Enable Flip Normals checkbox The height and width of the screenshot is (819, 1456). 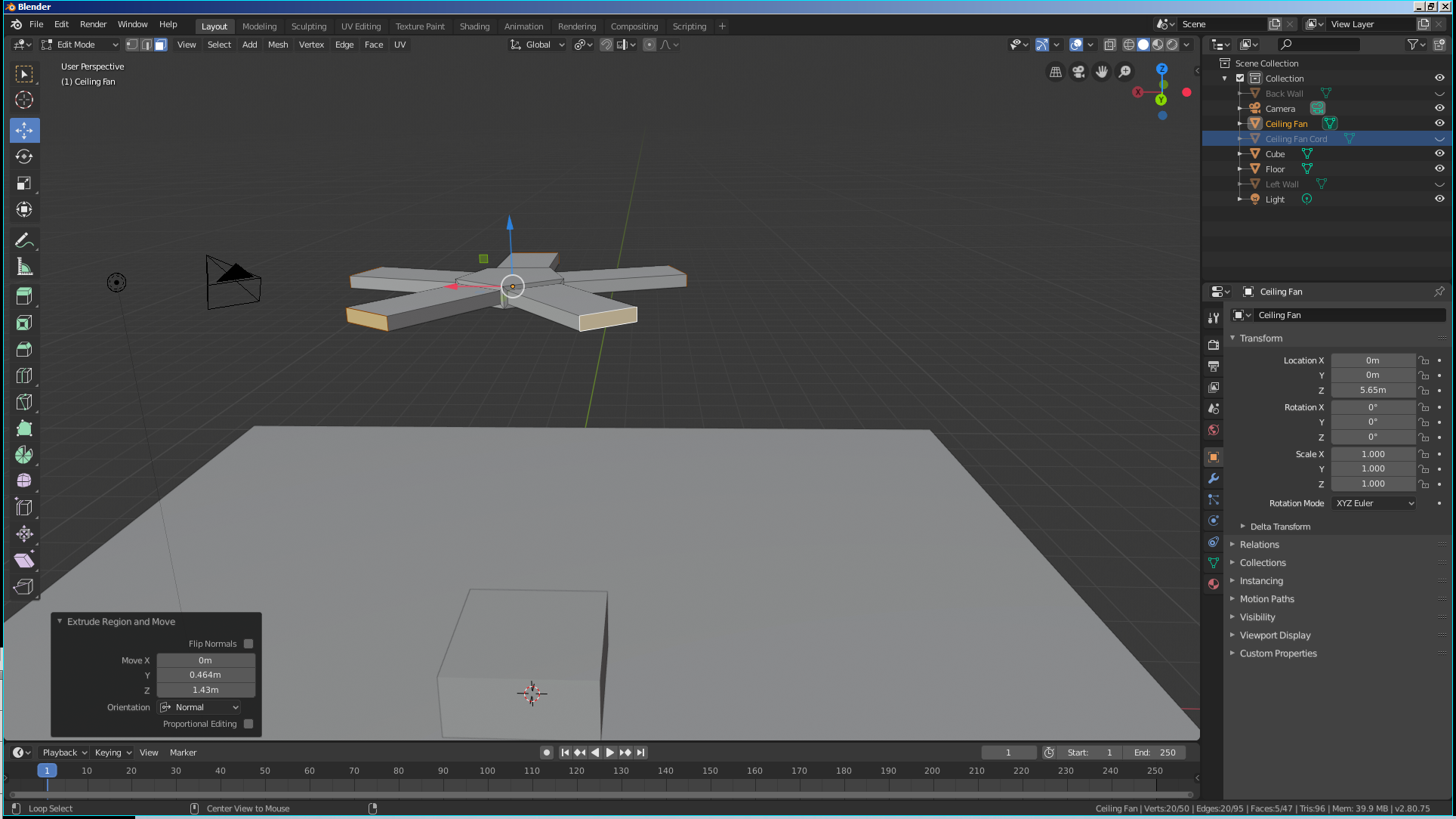click(248, 644)
